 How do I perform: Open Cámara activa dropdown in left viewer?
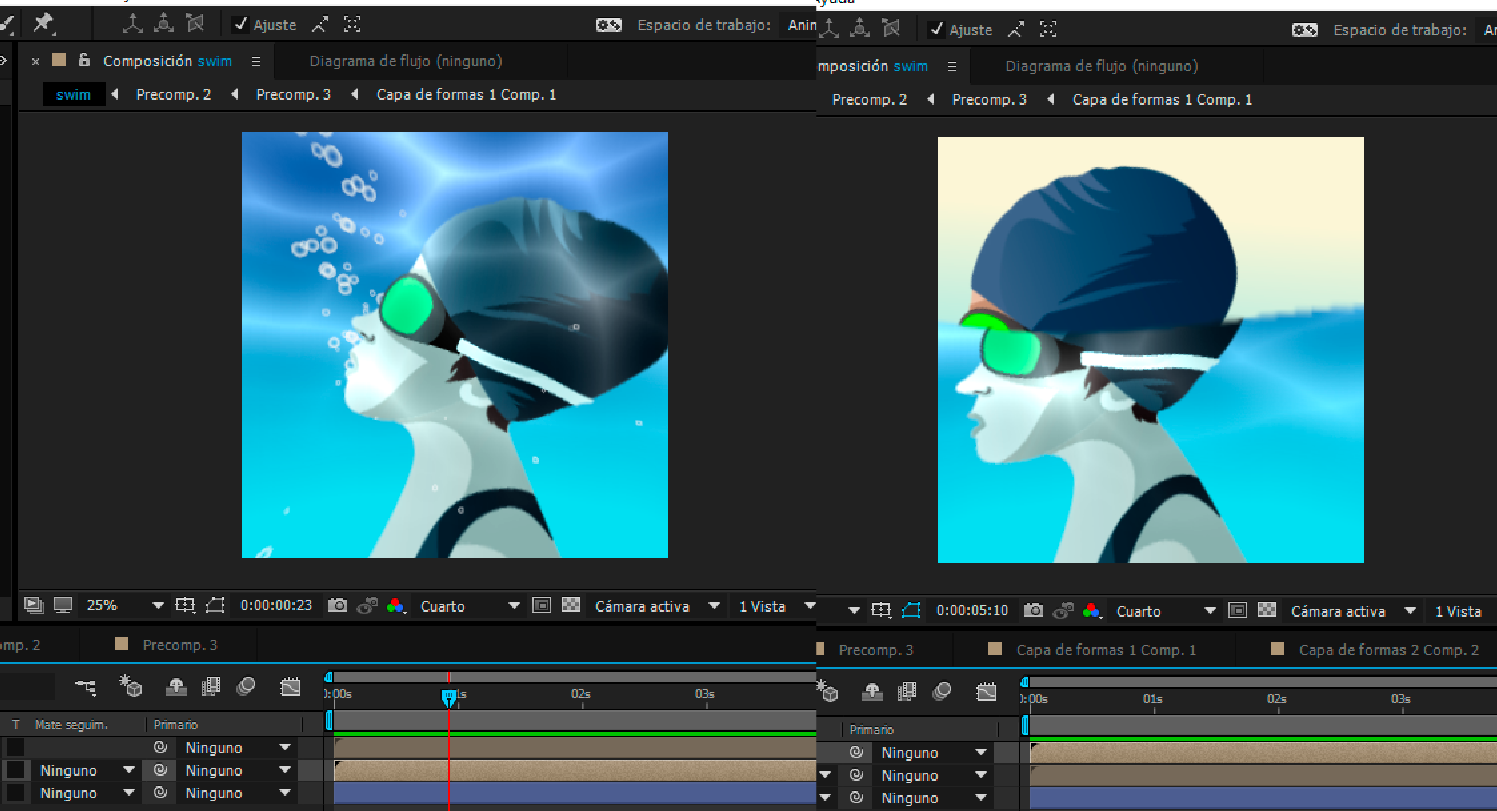tap(657, 606)
